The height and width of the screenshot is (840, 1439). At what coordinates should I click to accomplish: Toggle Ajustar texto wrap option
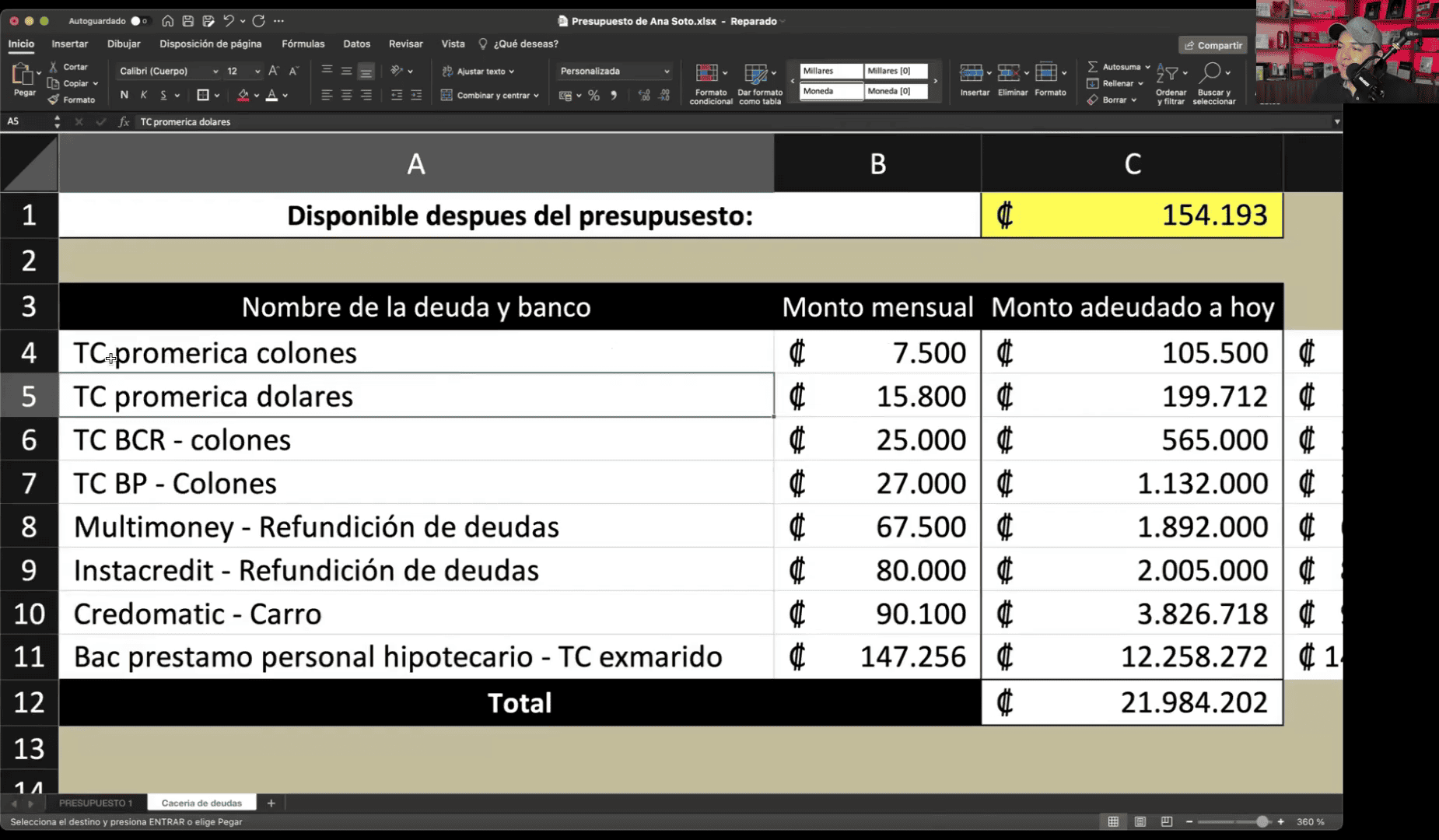[x=478, y=71]
